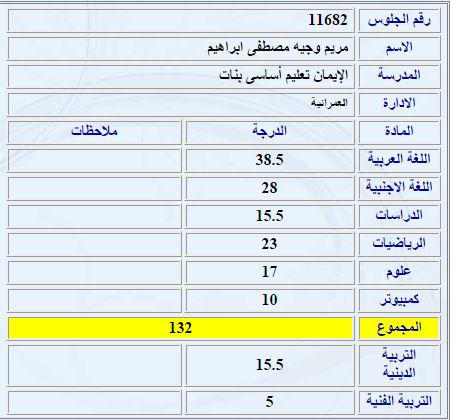This screenshot has width=450, height=420.
Task: Click the الرياضيات subject label
Action: point(399,244)
